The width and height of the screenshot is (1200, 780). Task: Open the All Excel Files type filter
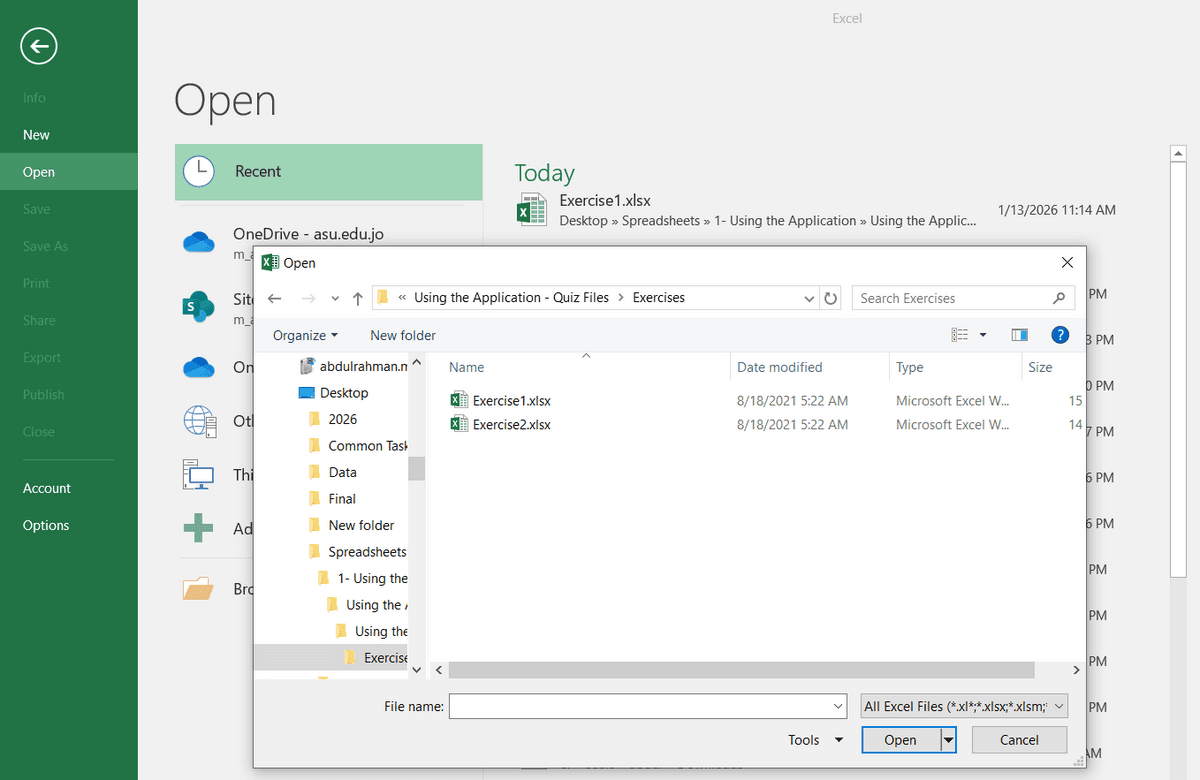(x=965, y=706)
